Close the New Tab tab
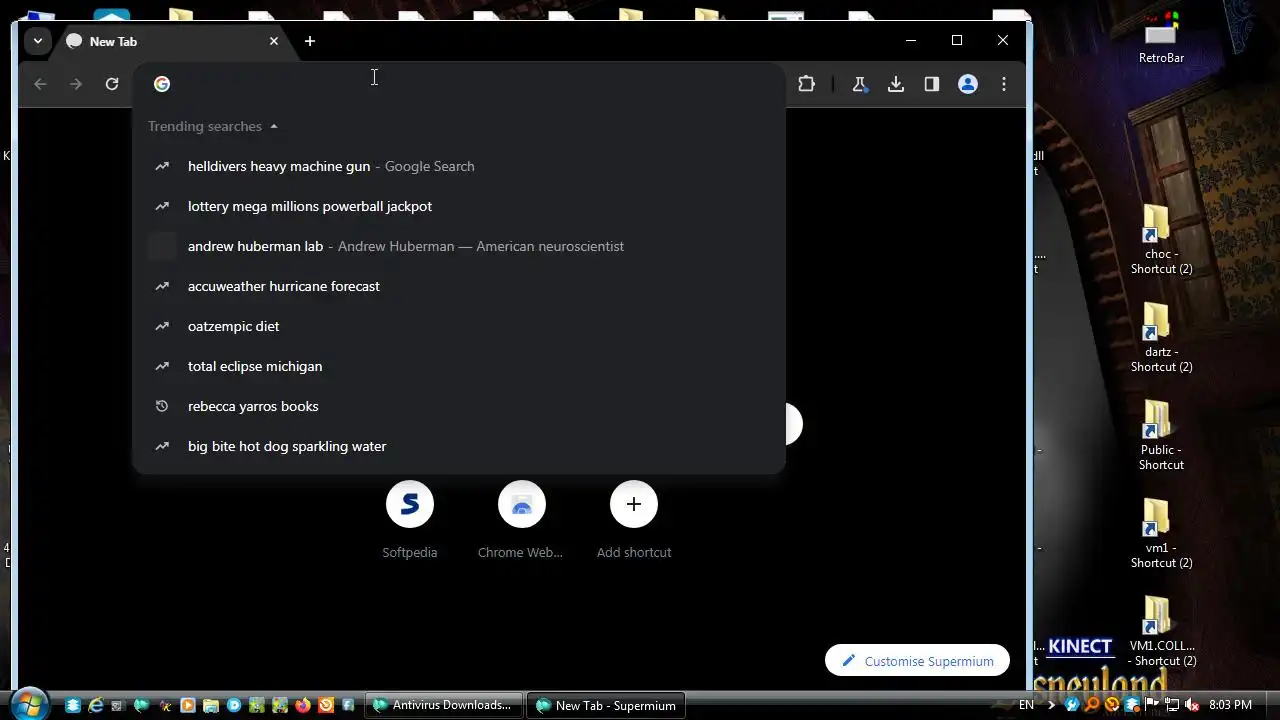1280x720 pixels. point(274,41)
